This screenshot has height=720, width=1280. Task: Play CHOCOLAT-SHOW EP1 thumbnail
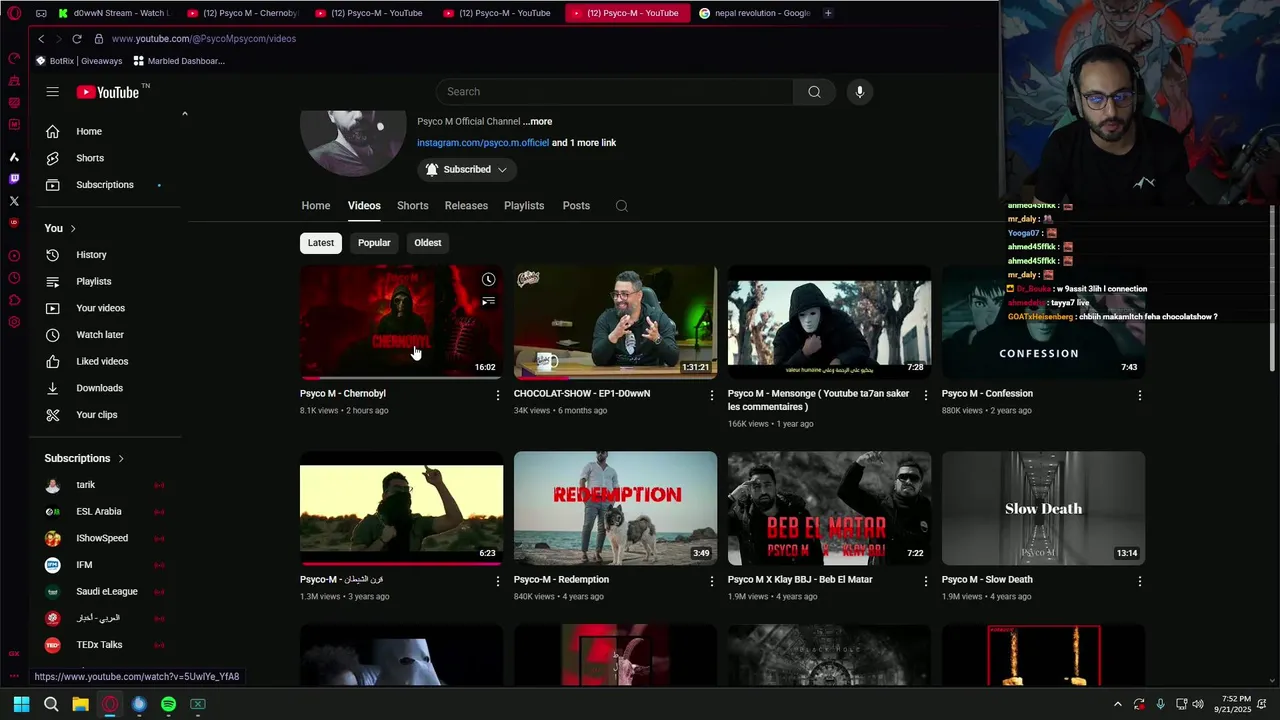pyautogui.click(x=615, y=322)
